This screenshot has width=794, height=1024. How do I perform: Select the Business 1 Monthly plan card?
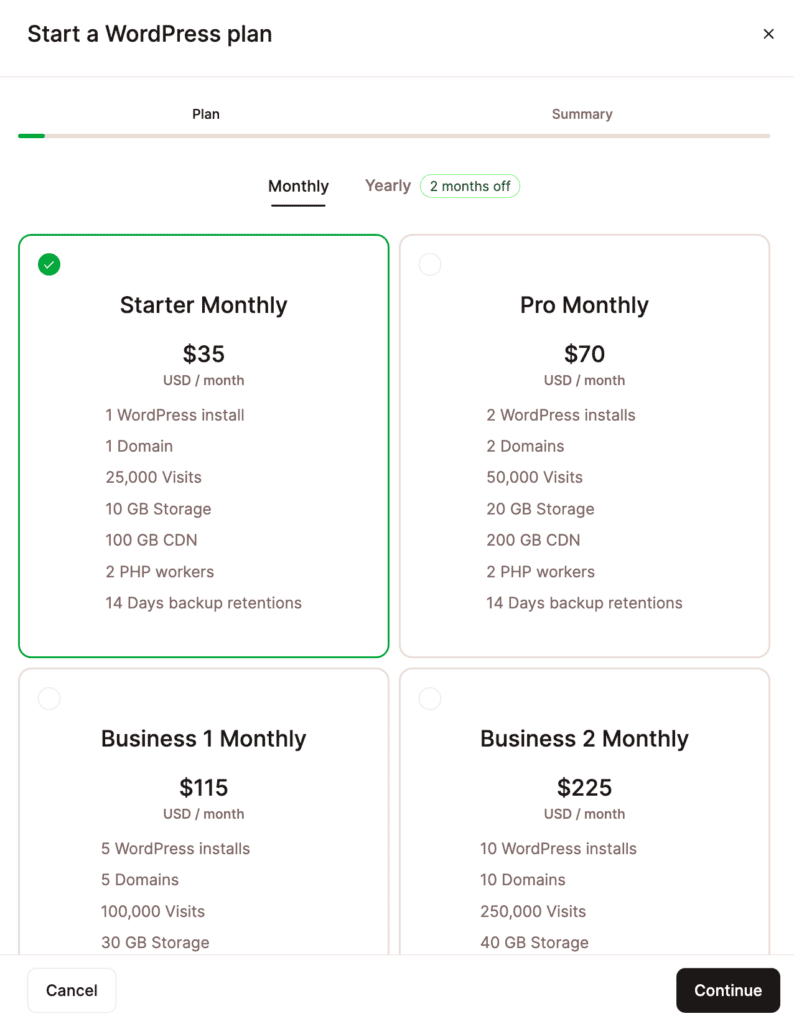203,800
